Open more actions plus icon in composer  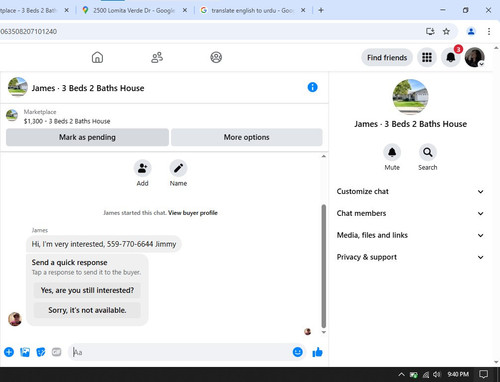[x=9, y=352]
